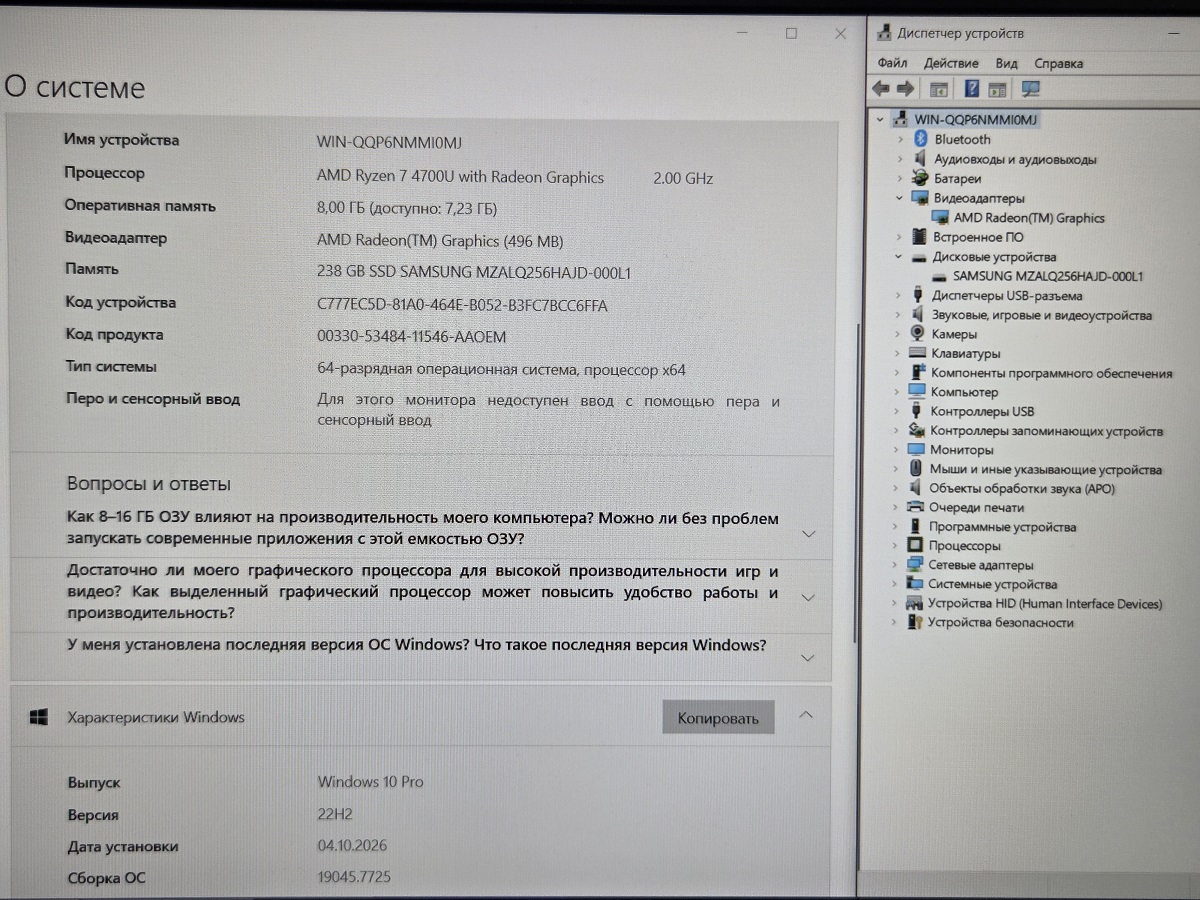The image size is (1200, 900).
Task: Click the Windows 10 Pro edition value
Action: [x=370, y=782]
